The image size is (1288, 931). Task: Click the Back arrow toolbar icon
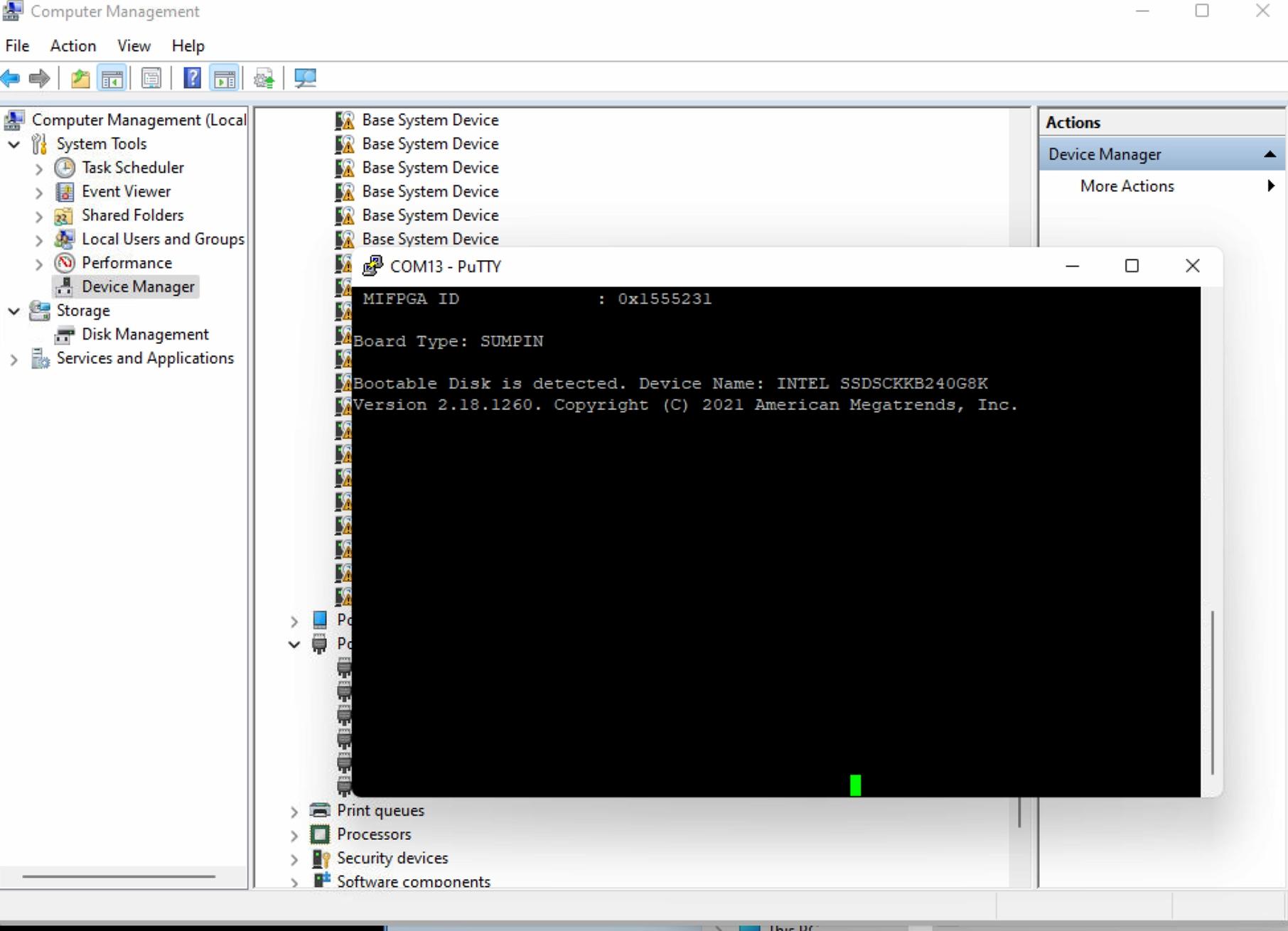click(11, 78)
